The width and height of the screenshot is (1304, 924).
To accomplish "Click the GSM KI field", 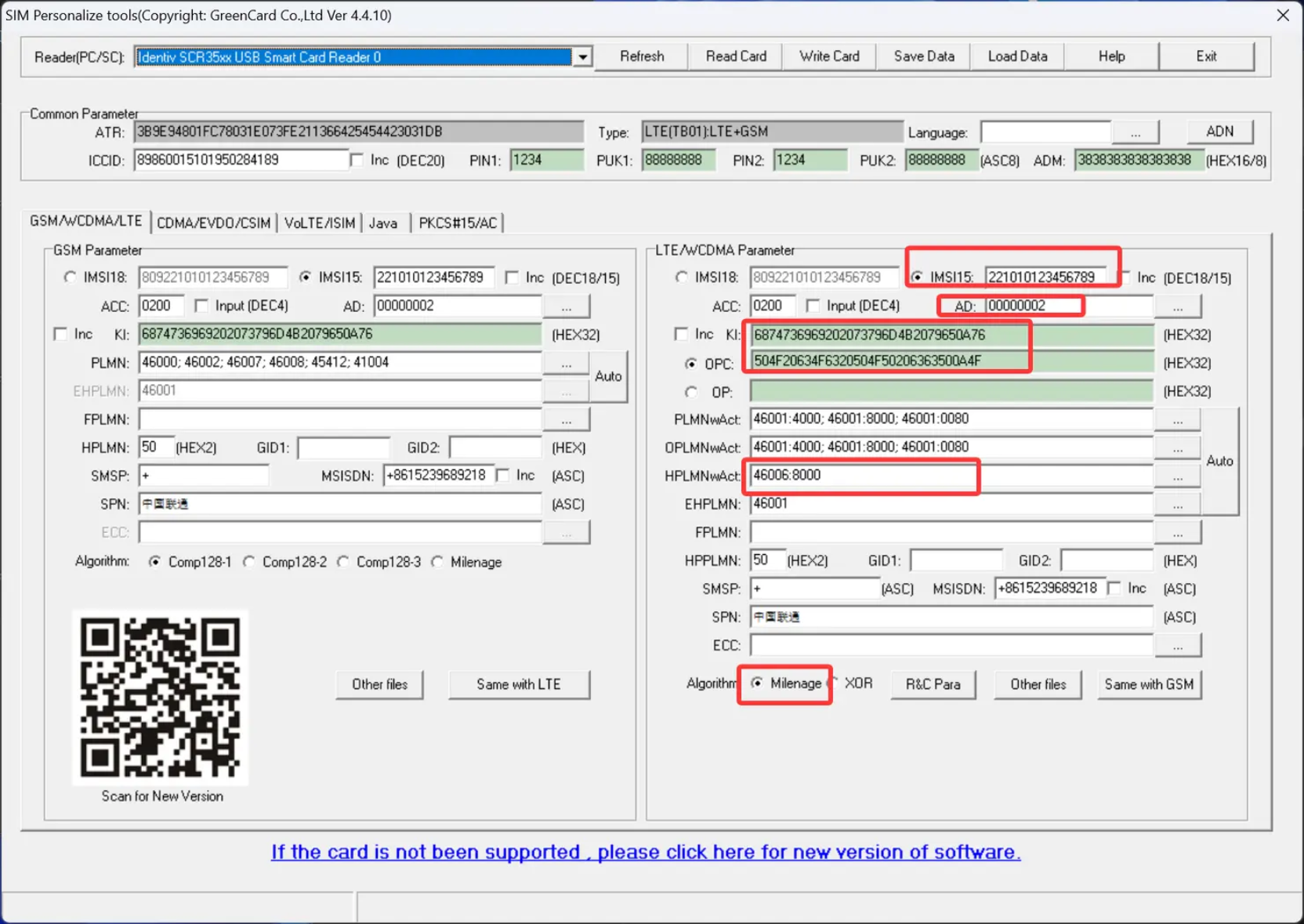I will [340, 335].
